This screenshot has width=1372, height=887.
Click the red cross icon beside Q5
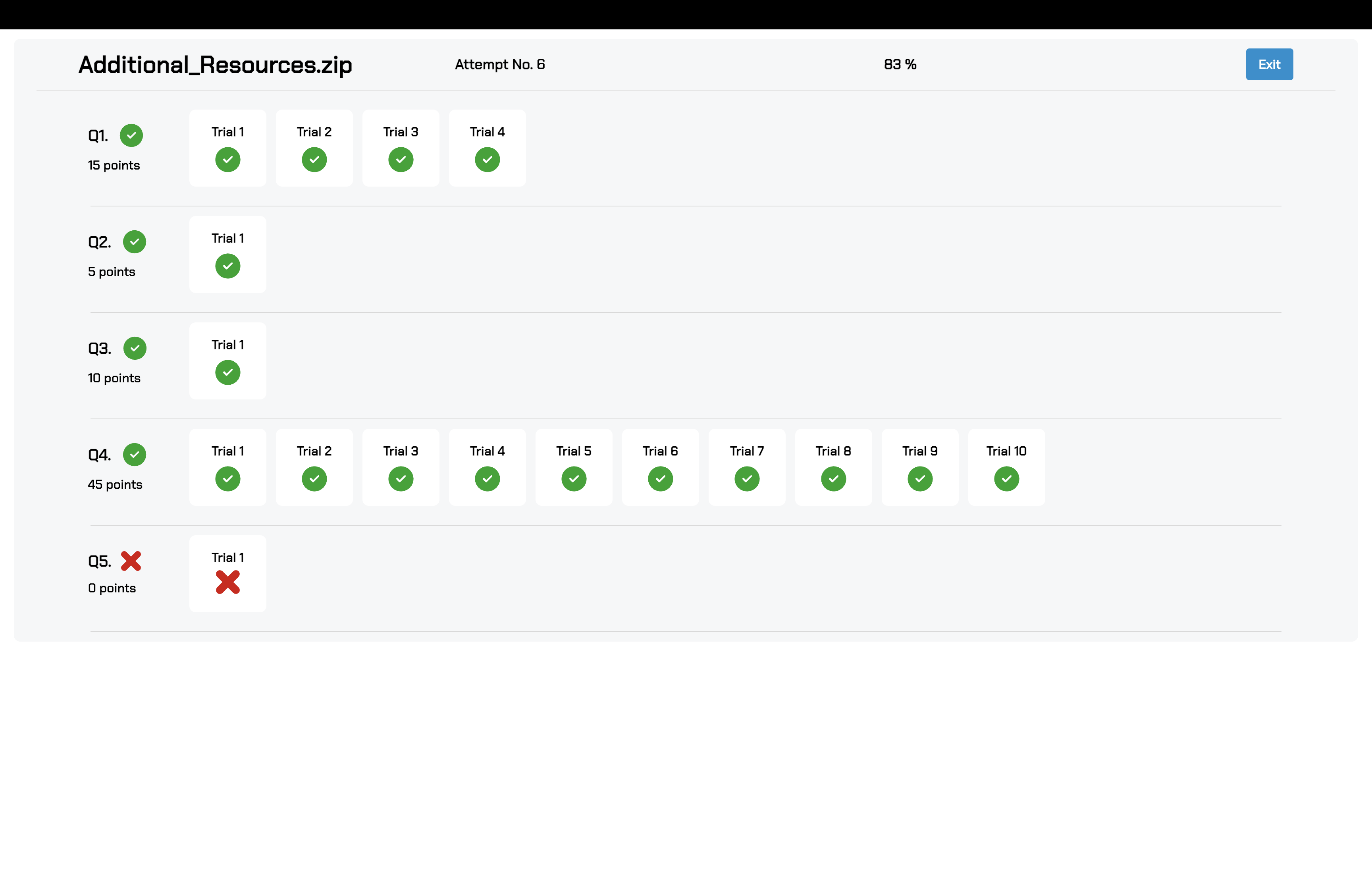pyautogui.click(x=131, y=561)
